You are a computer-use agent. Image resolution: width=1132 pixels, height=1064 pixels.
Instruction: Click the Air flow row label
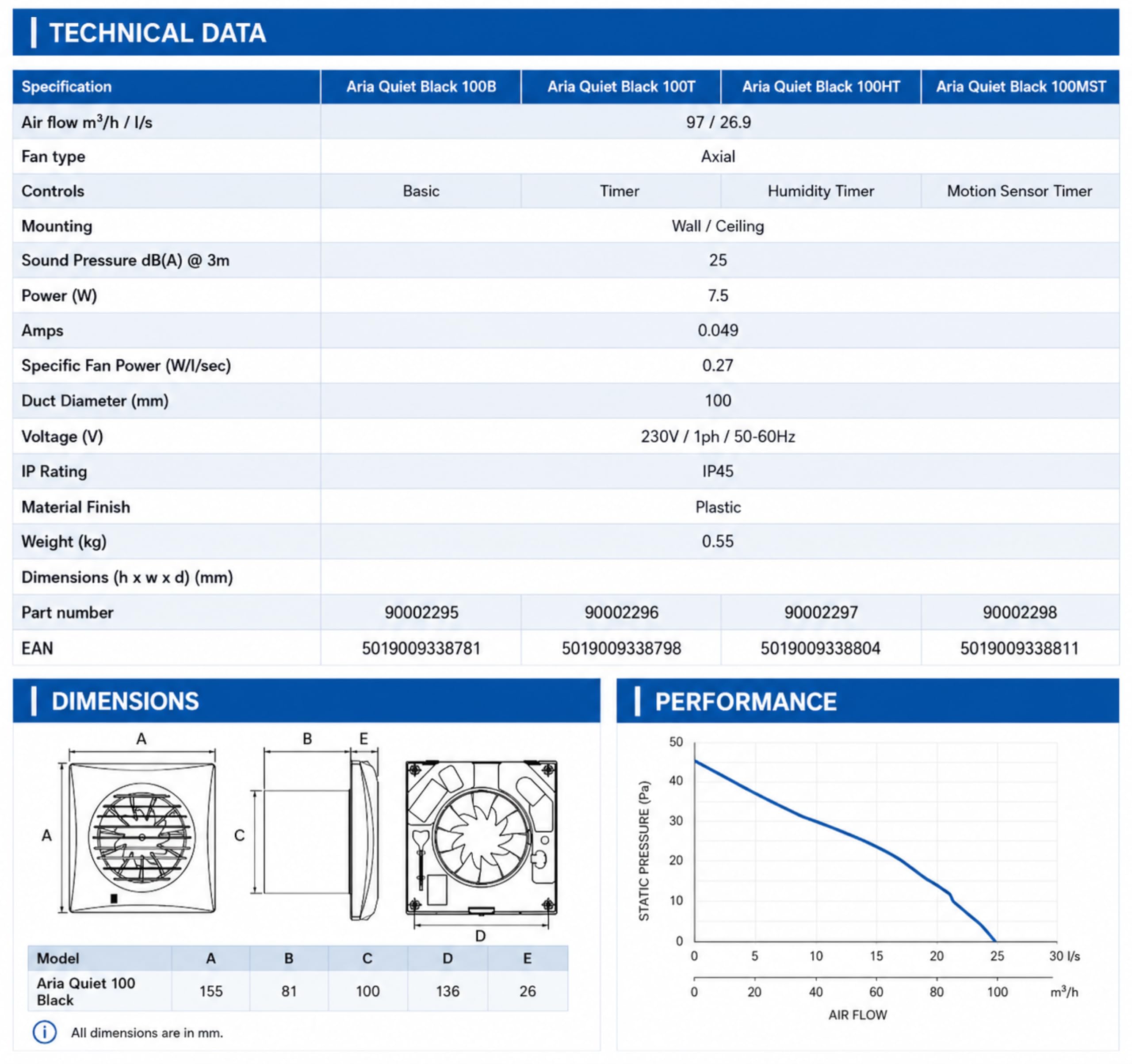pos(87,122)
